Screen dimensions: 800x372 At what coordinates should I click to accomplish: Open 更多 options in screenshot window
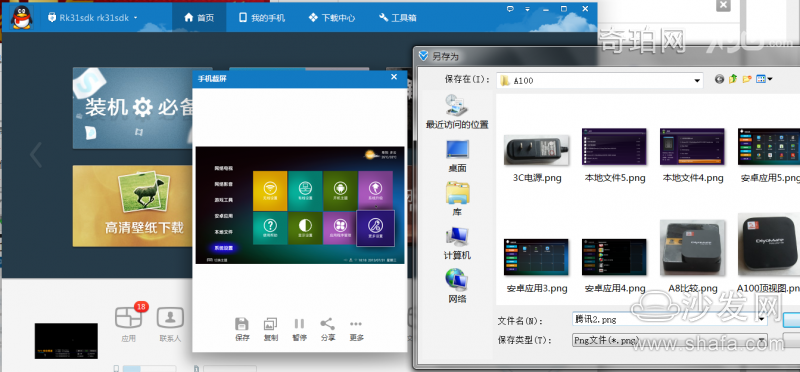[x=356, y=329]
